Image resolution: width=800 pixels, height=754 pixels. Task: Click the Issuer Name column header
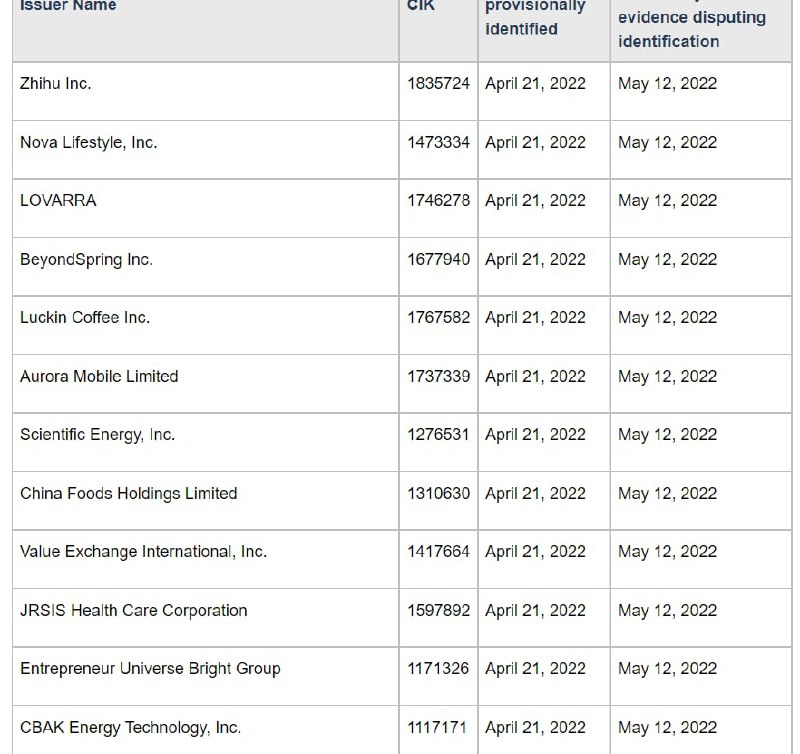68,6
